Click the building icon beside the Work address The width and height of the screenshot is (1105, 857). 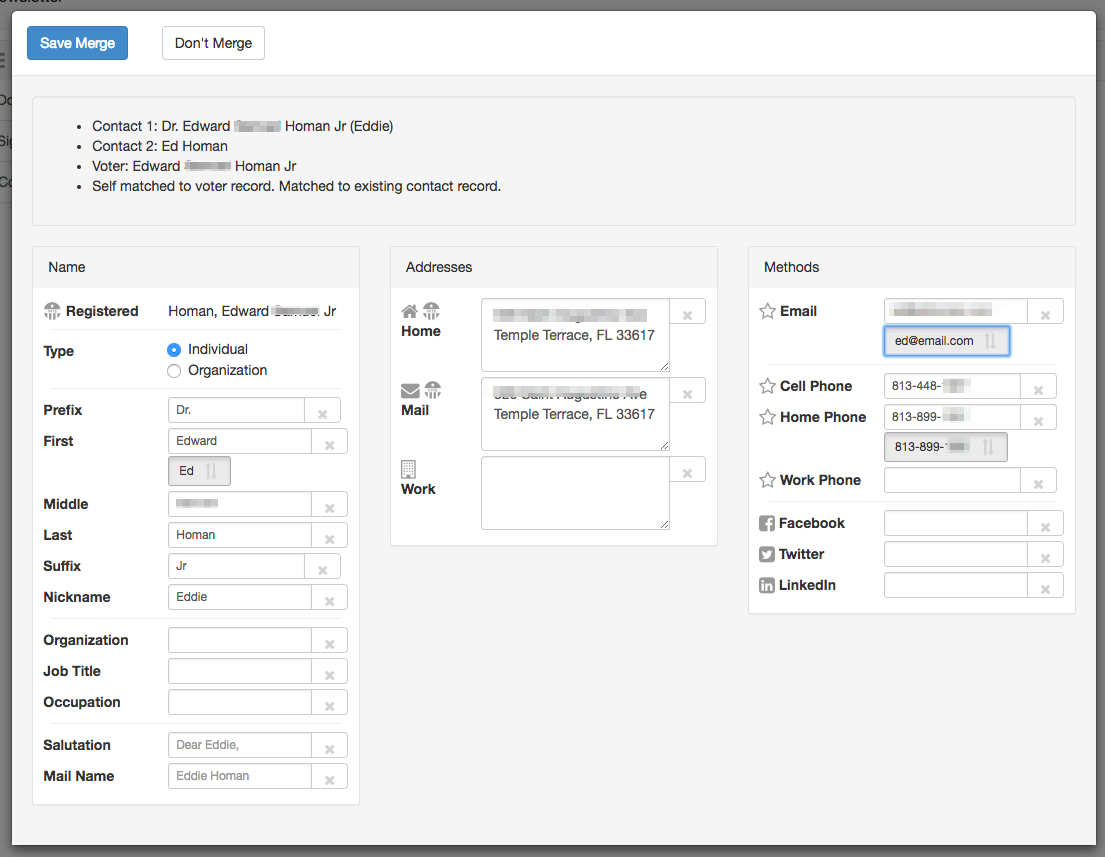tap(410, 469)
